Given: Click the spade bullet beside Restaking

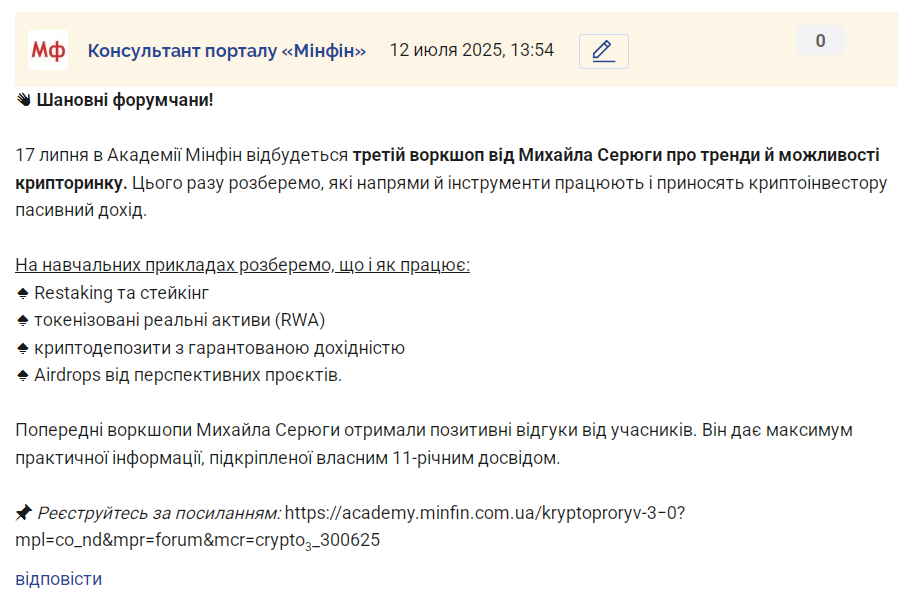Looking at the screenshot, I should 23,293.
